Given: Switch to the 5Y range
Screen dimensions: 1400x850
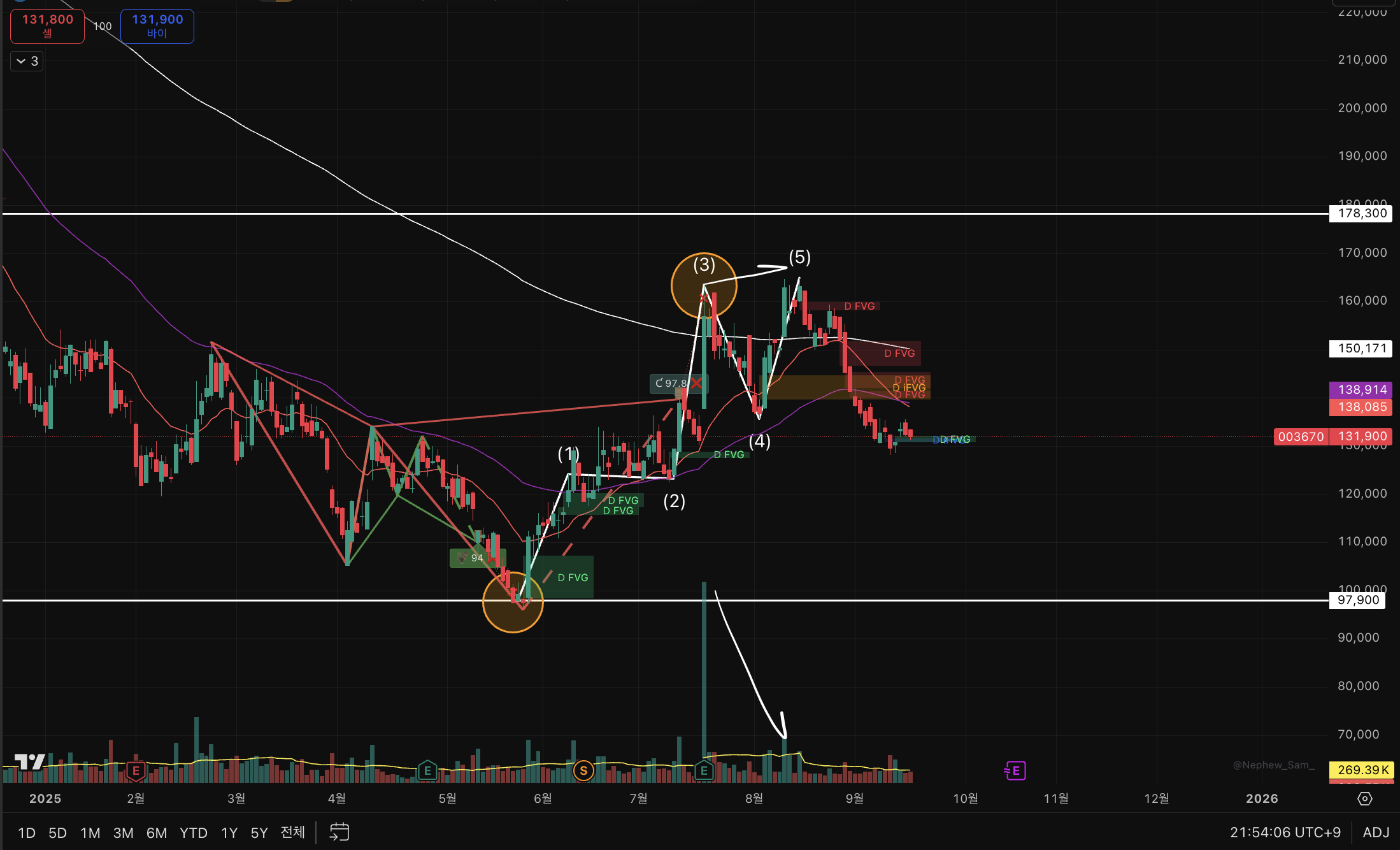Looking at the screenshot, I should [259, 833].
